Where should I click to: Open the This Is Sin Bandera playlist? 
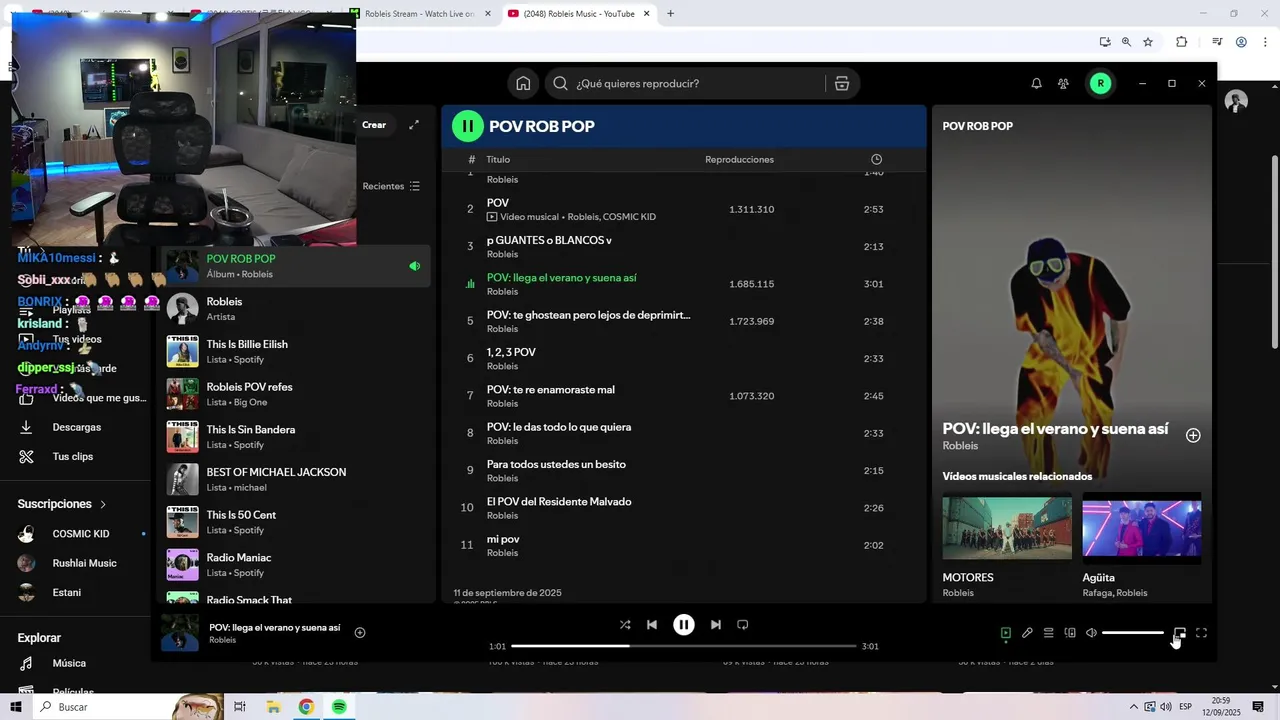(x=294, y=437)
